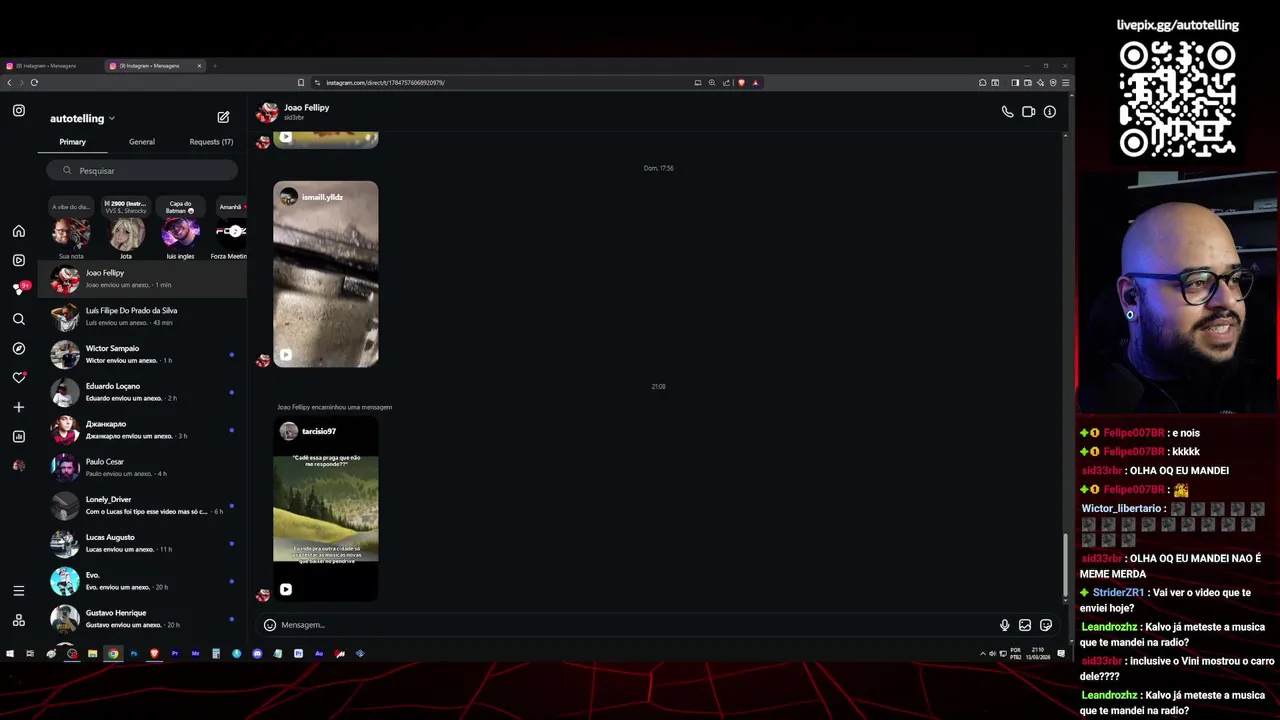This screenshot has width=1280, height=720.
Task: Click the browser address bar URL
Action: pyautogui.click(x=385, y=83)
